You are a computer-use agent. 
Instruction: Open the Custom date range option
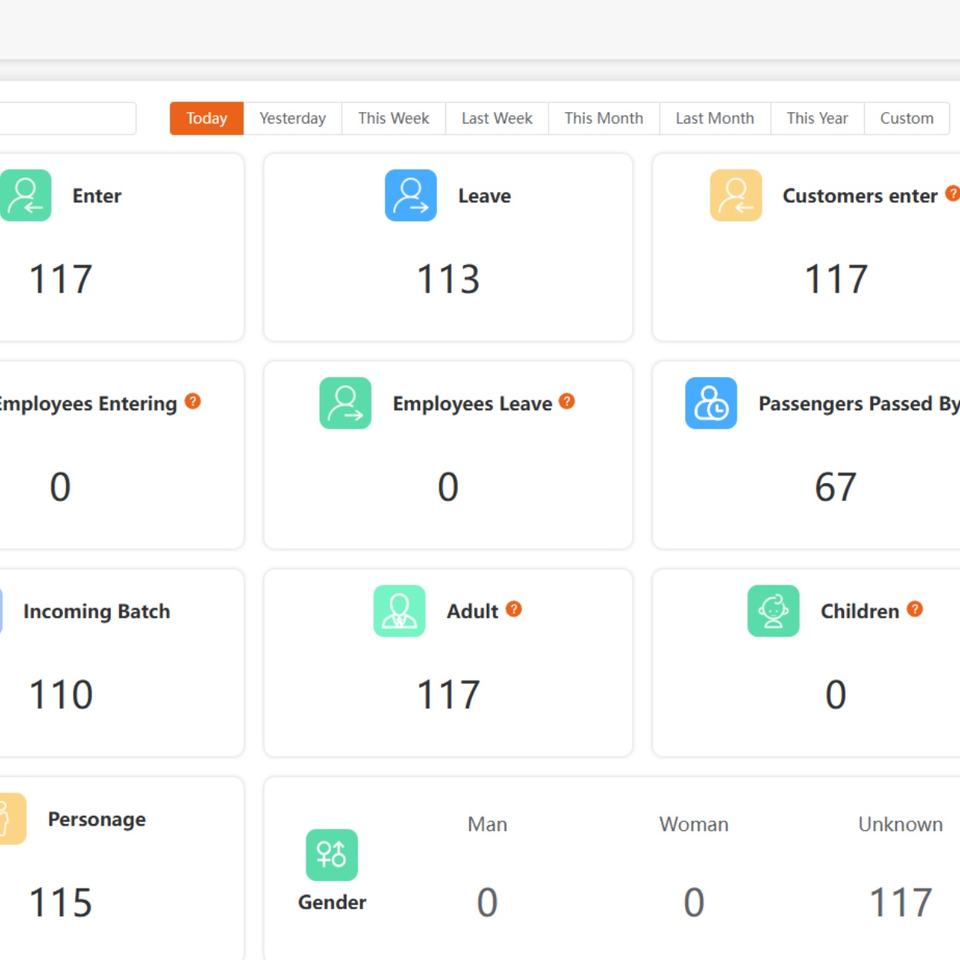point(906,118)
